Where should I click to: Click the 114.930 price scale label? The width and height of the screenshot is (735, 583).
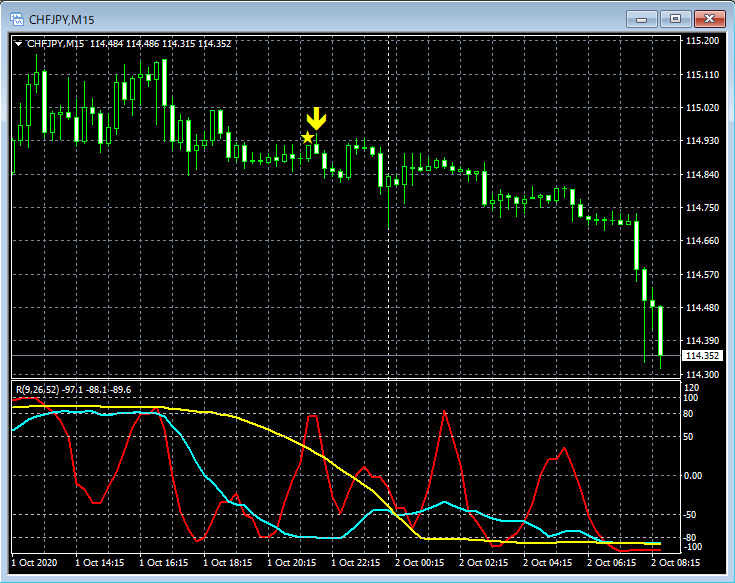point(702,141)
